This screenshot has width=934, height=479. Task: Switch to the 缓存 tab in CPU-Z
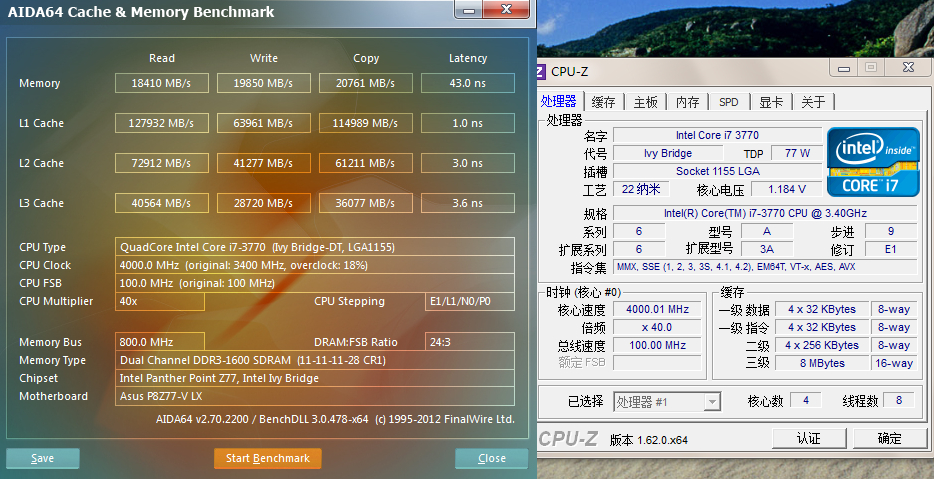pyautogui.click(x=603, y=102)
